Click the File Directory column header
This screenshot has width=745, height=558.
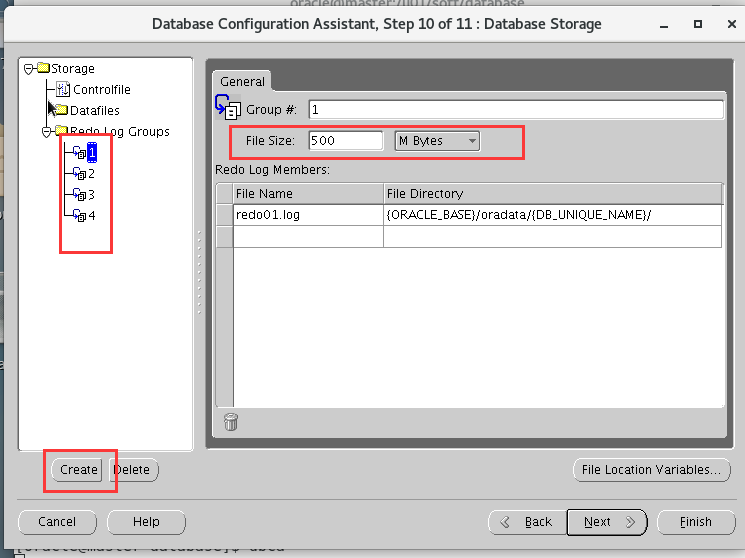[552, 193]
